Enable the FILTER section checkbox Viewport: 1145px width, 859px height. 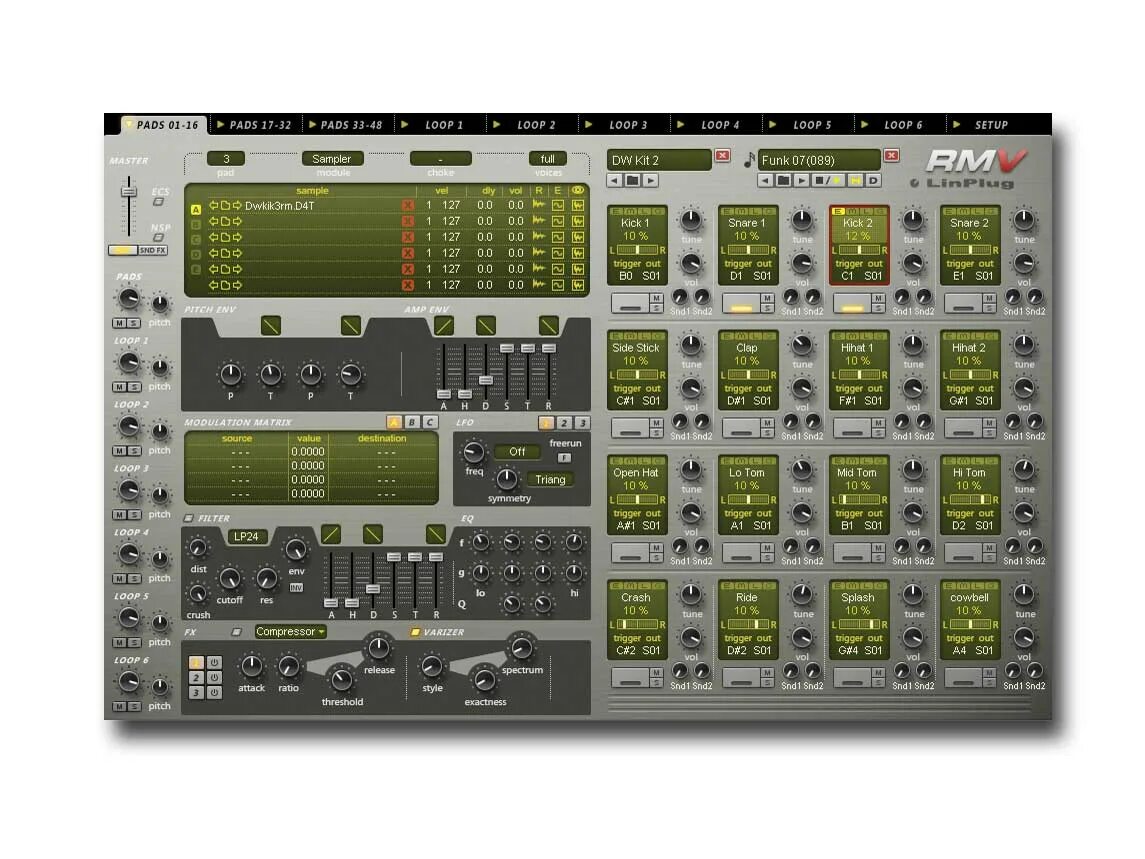188,519
